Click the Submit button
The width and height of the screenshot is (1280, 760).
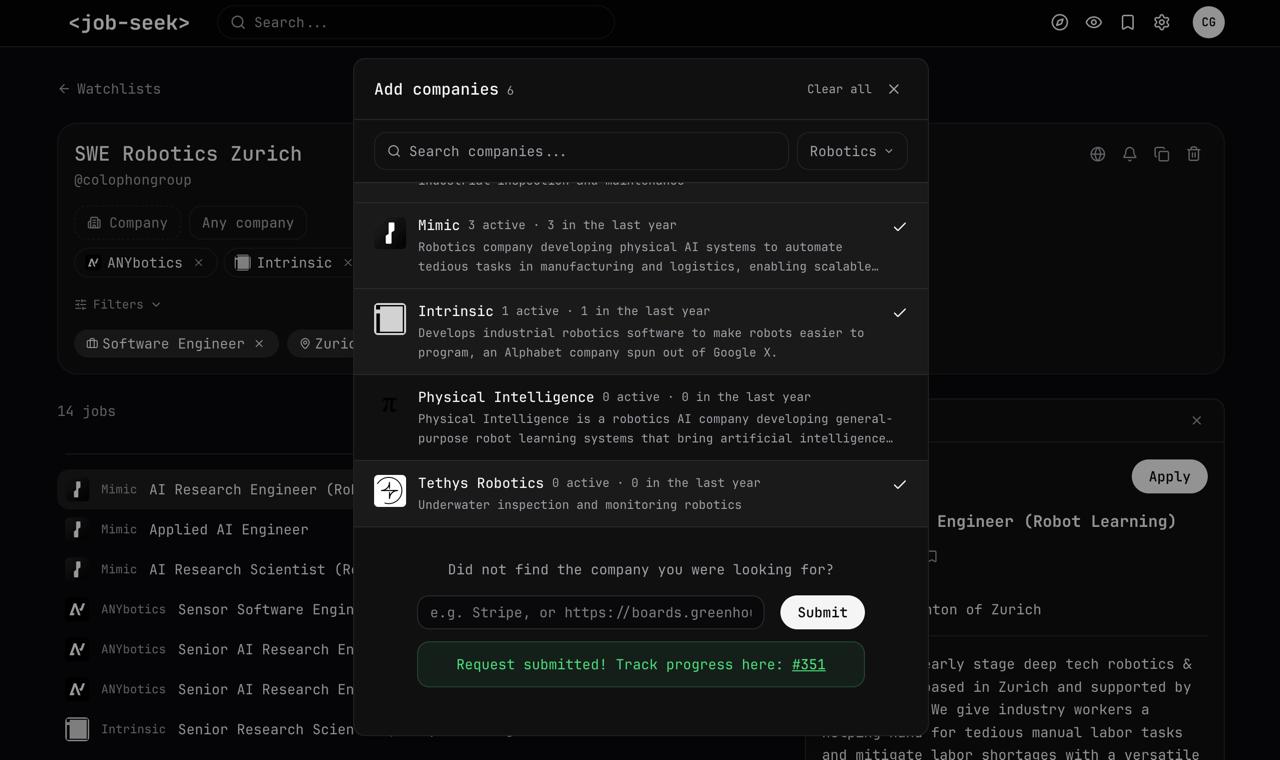823,612
